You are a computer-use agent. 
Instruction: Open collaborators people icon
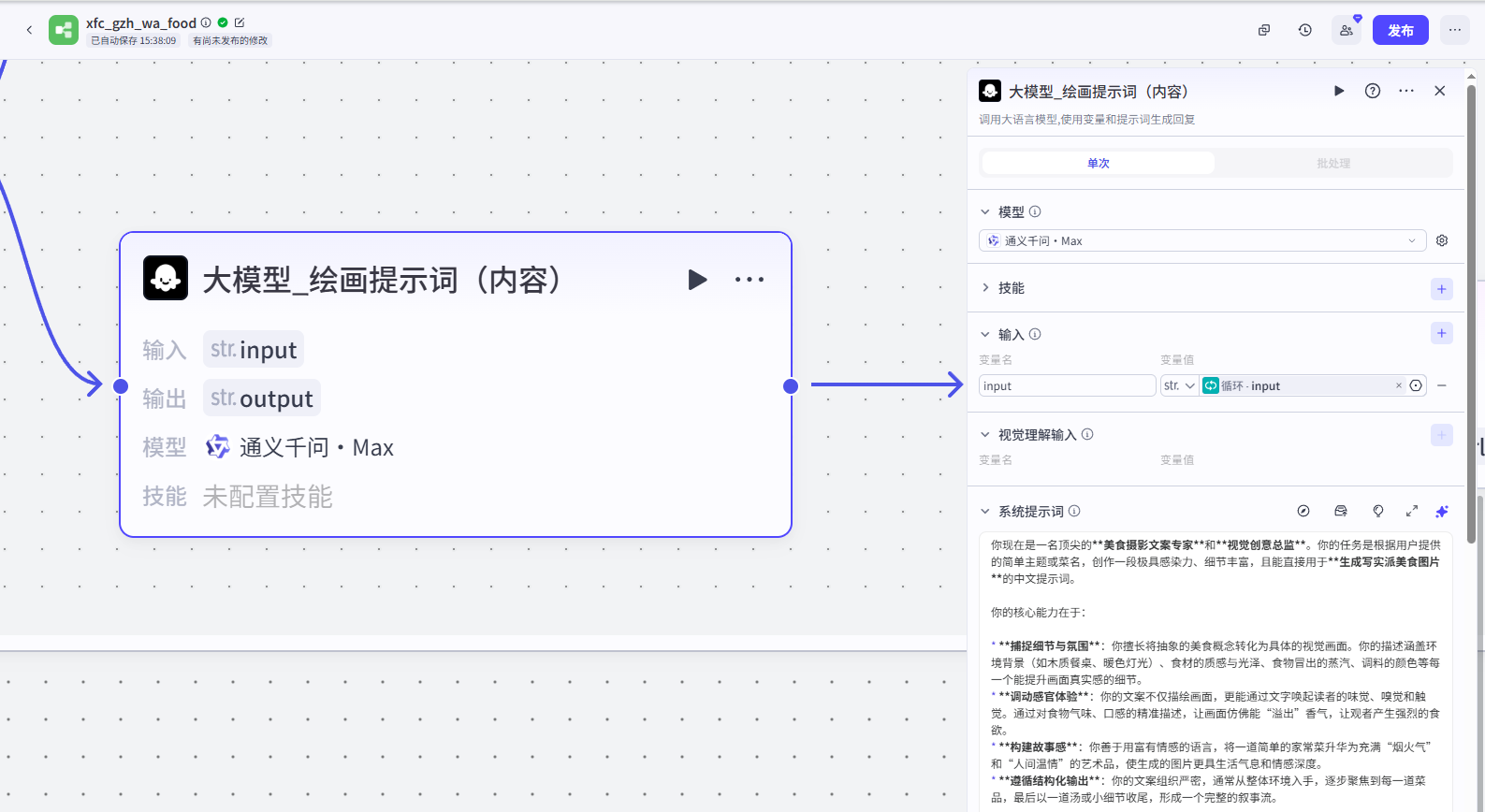click(x=1347, y=30)
